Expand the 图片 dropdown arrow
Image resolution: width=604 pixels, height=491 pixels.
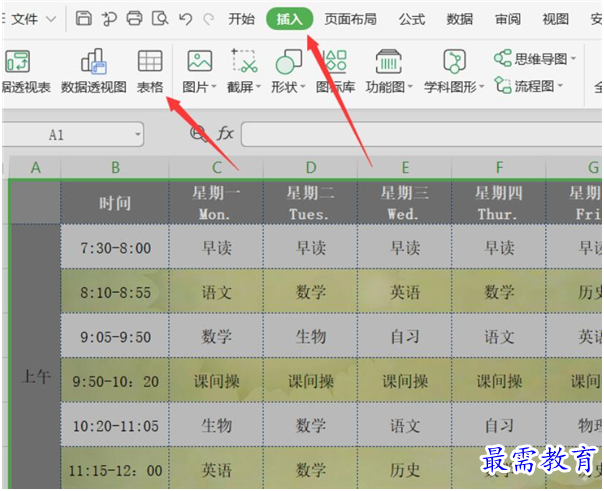(x=214, y=87)
